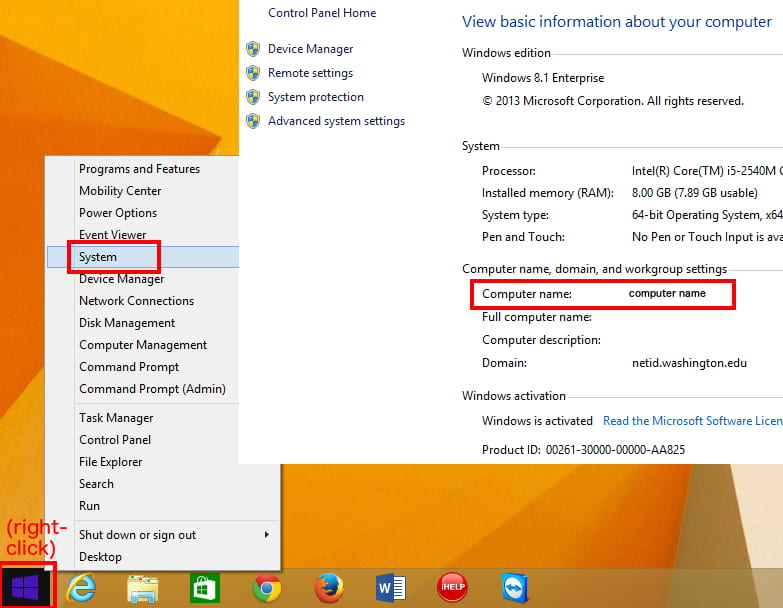The width and height of the screenshot is (783, 608).
Task: Launch Windows Store from the taskbar
Action: click(x=205, y=589)
